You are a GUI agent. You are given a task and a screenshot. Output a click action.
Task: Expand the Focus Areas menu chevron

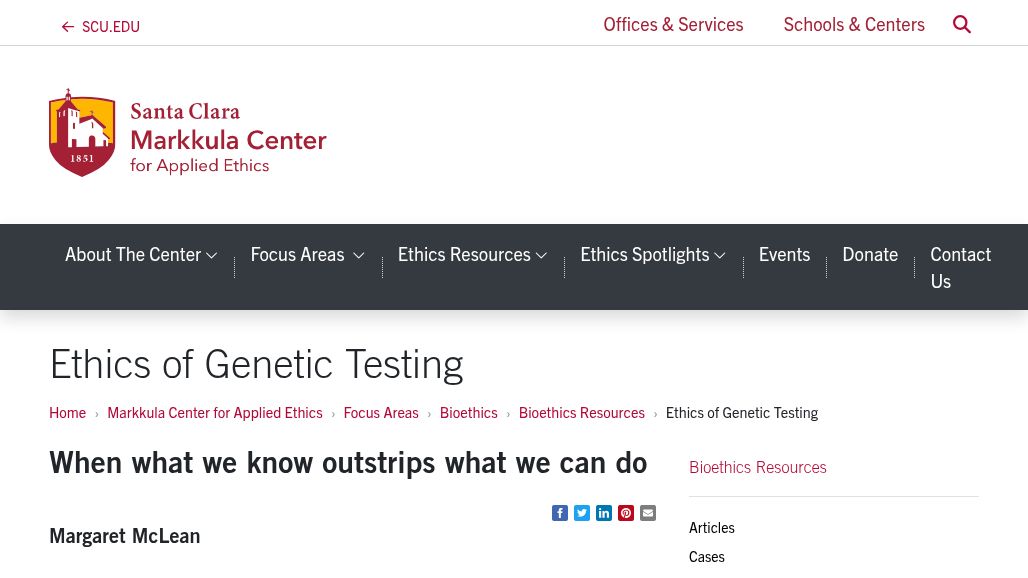coord(358,256)
